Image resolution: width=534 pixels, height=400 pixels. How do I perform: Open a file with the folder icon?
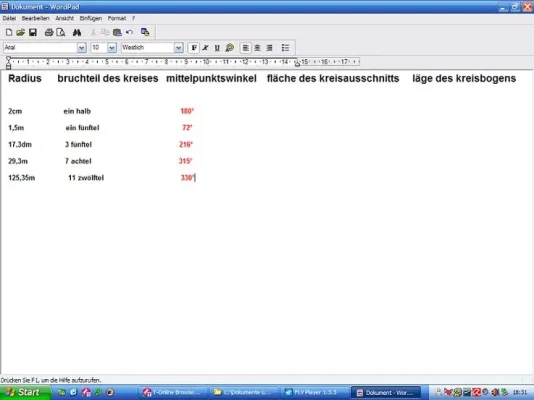click(x=20, y=32)
